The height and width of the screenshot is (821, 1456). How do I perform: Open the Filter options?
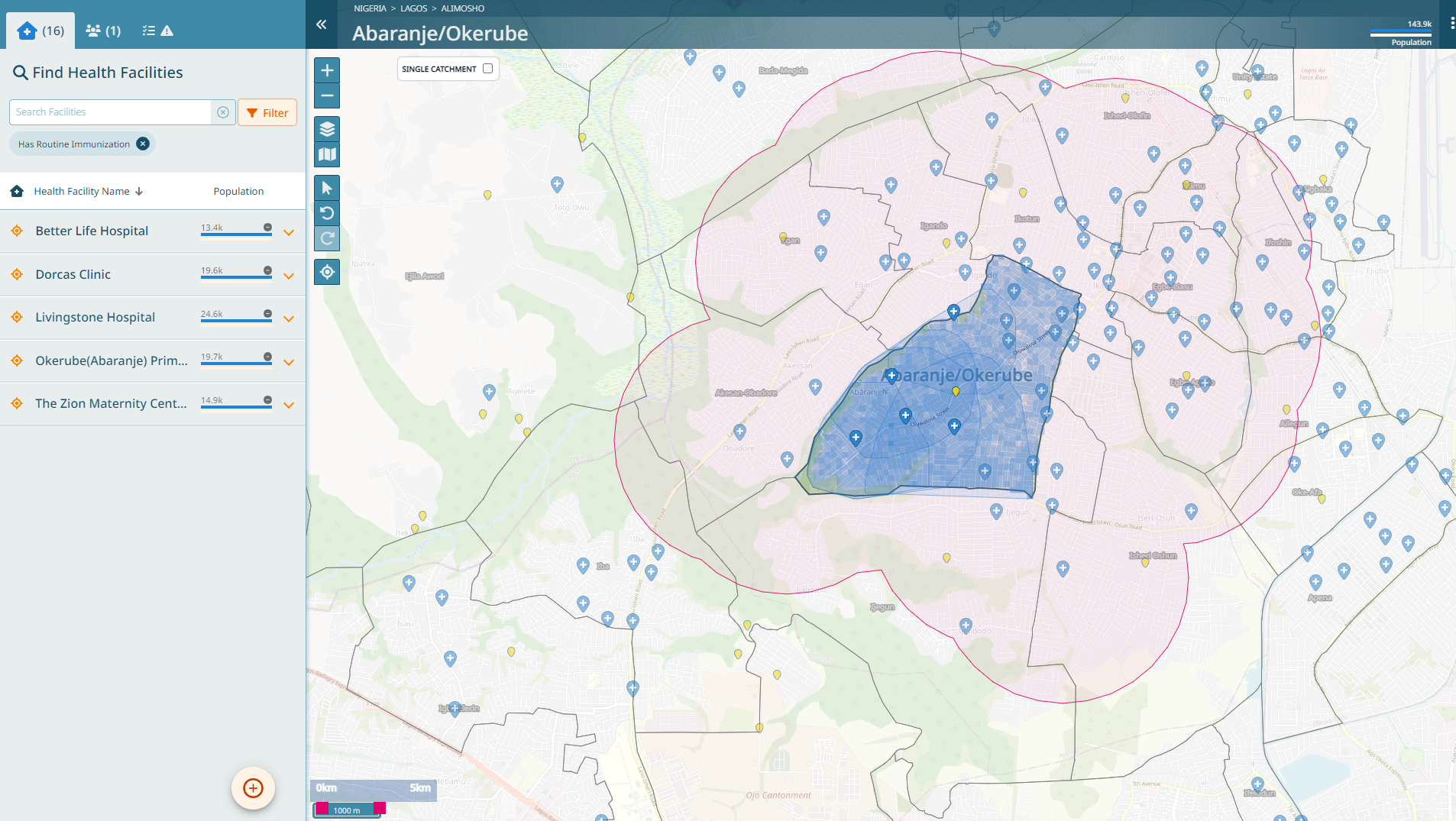[267, 112]
